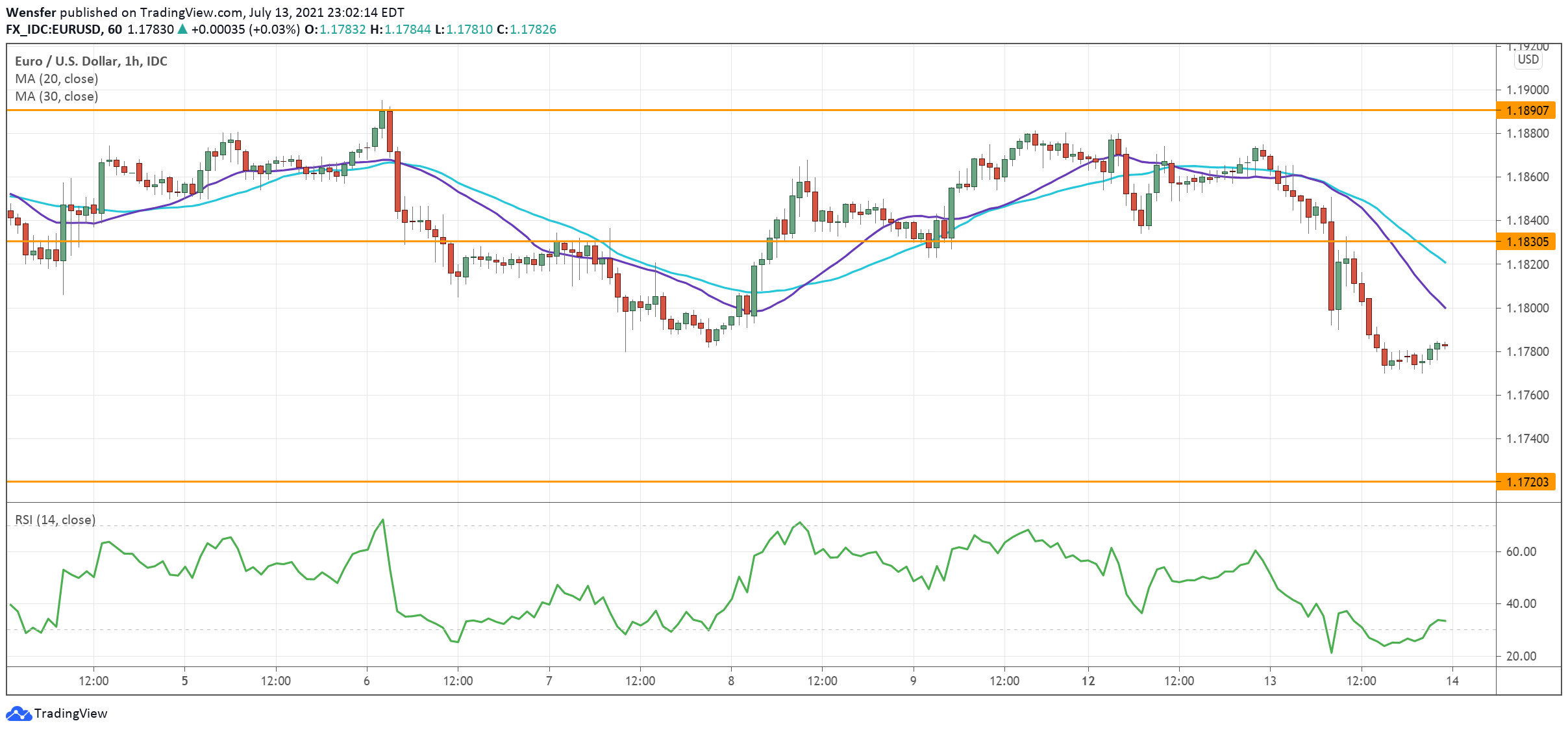This screenshot has width=1568, height=732.
Task: Click the TradingView cloud logo icon
Action: coord(18,714)
